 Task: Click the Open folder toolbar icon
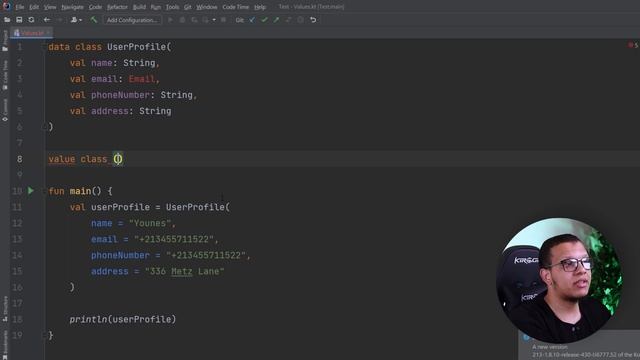[7, 20]
